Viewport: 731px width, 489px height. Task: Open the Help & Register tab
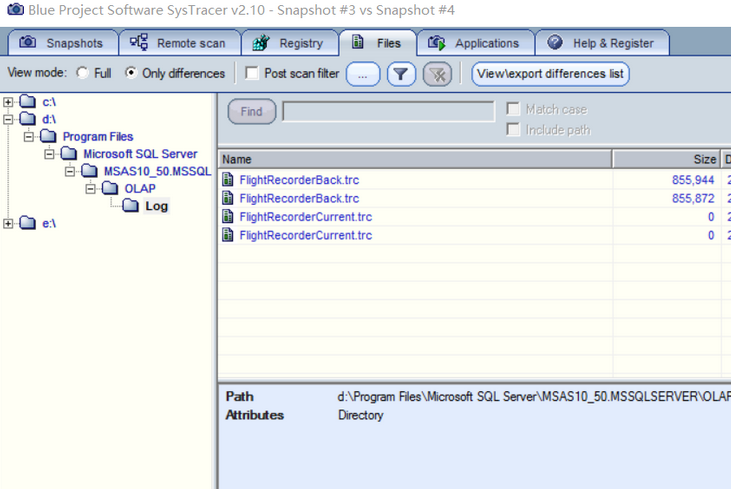602,43
